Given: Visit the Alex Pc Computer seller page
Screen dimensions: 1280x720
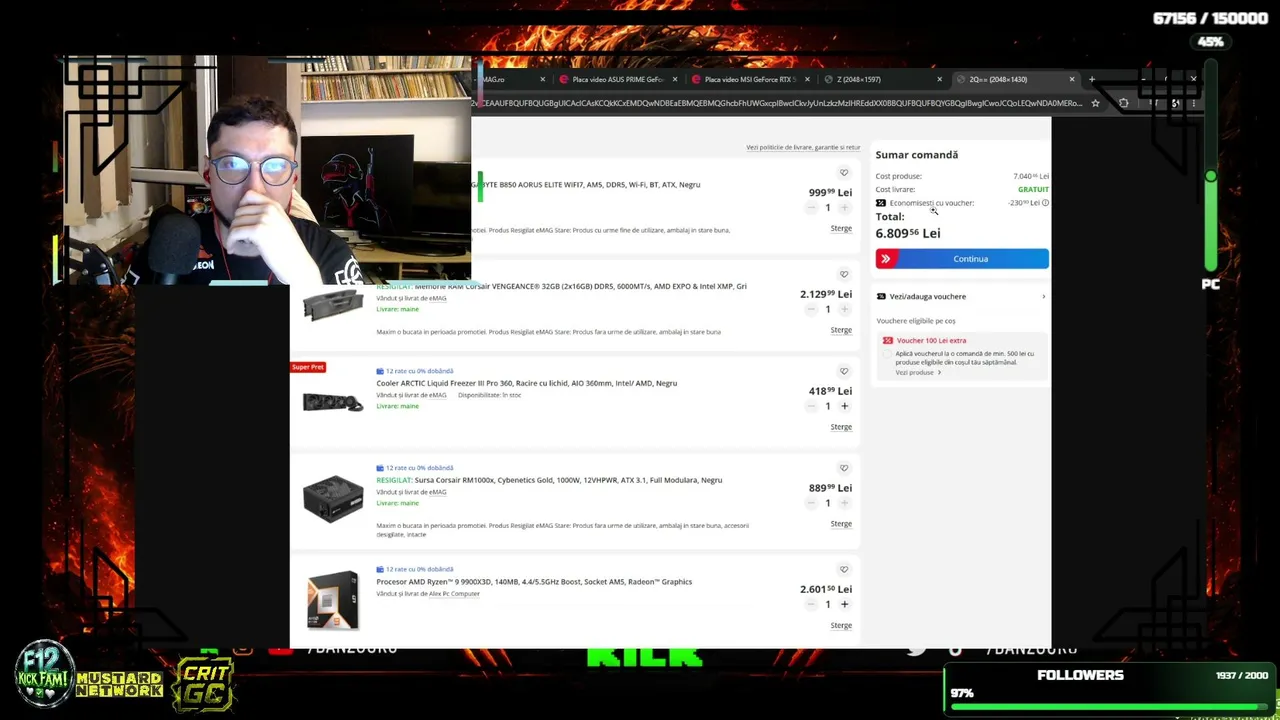Looking at the screenshot, I should coord(454,594).
